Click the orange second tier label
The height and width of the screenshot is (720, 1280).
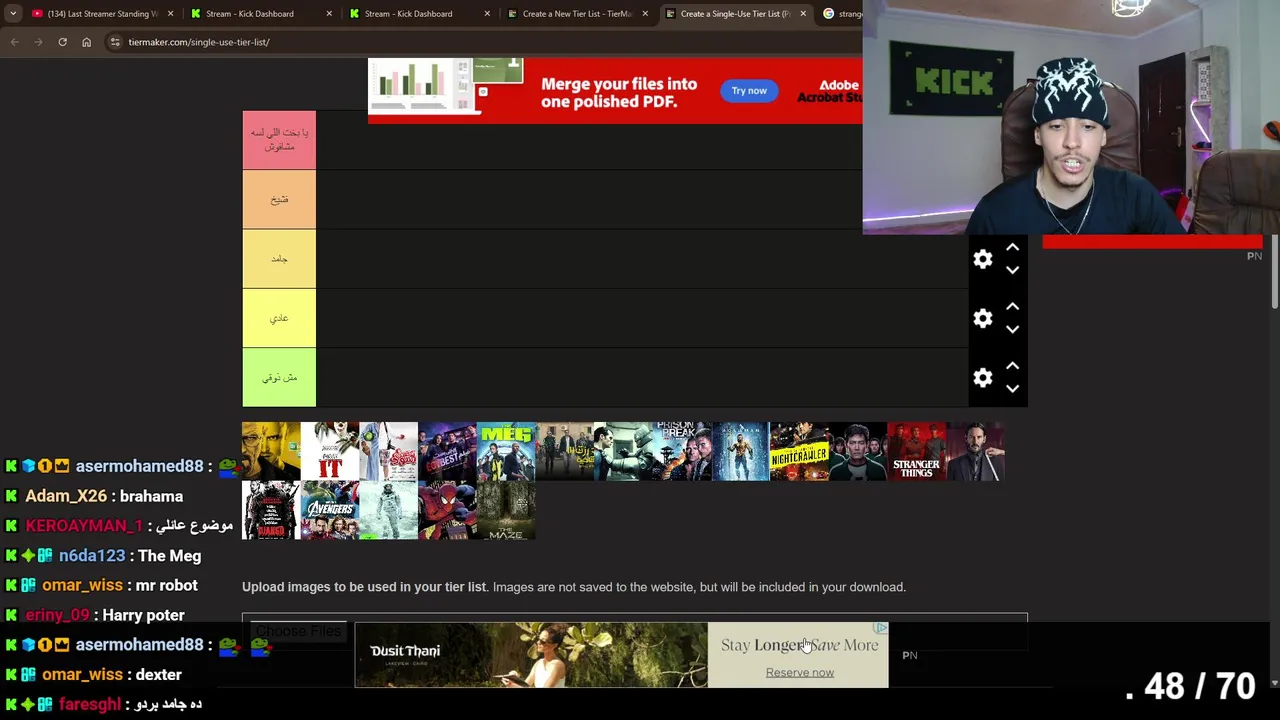click(x=279, y=199)
